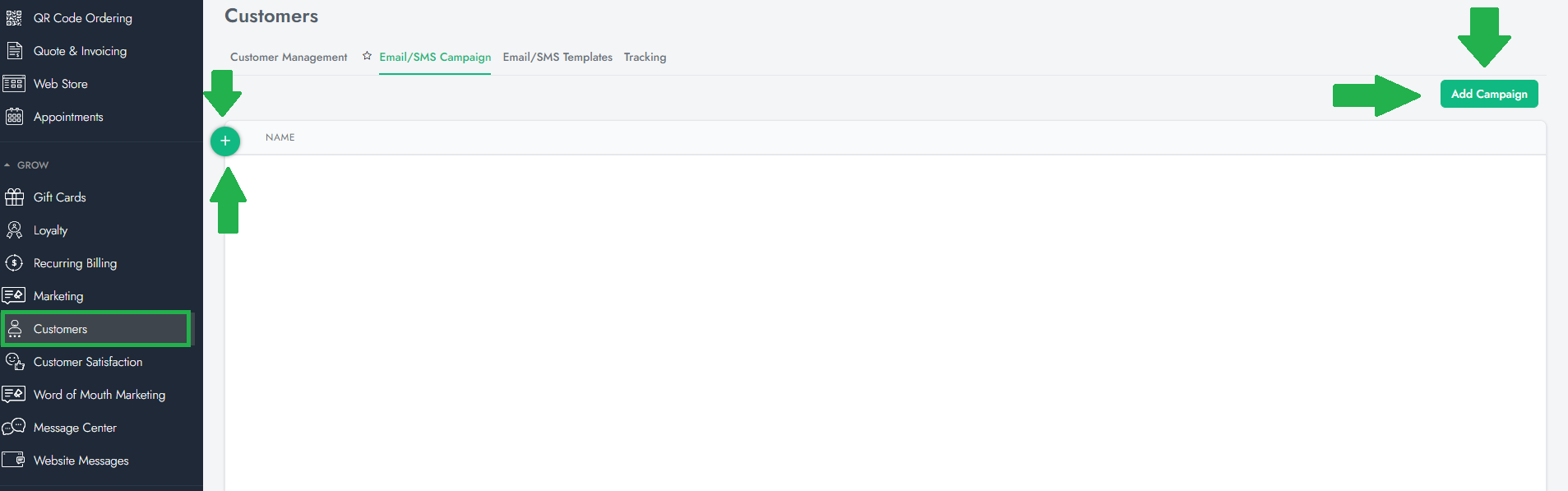Screen dimensions: 1568x491
Task: Open the Marketing icon in sidebar
Action: pyautogui.click(x=14, y=296)
